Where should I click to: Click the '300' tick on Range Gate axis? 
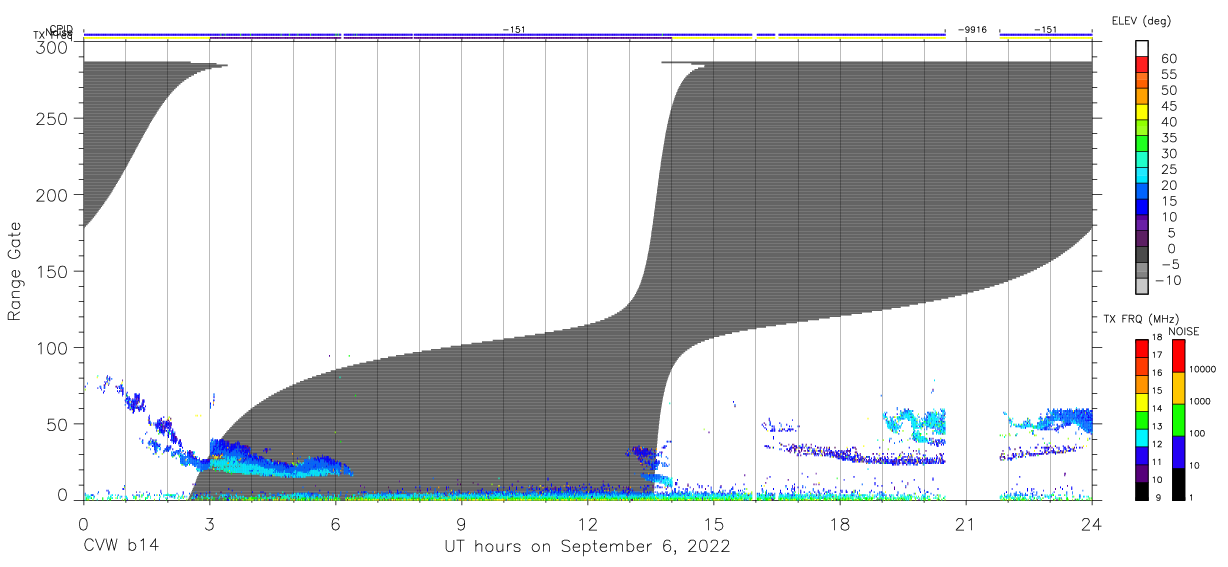53,47
